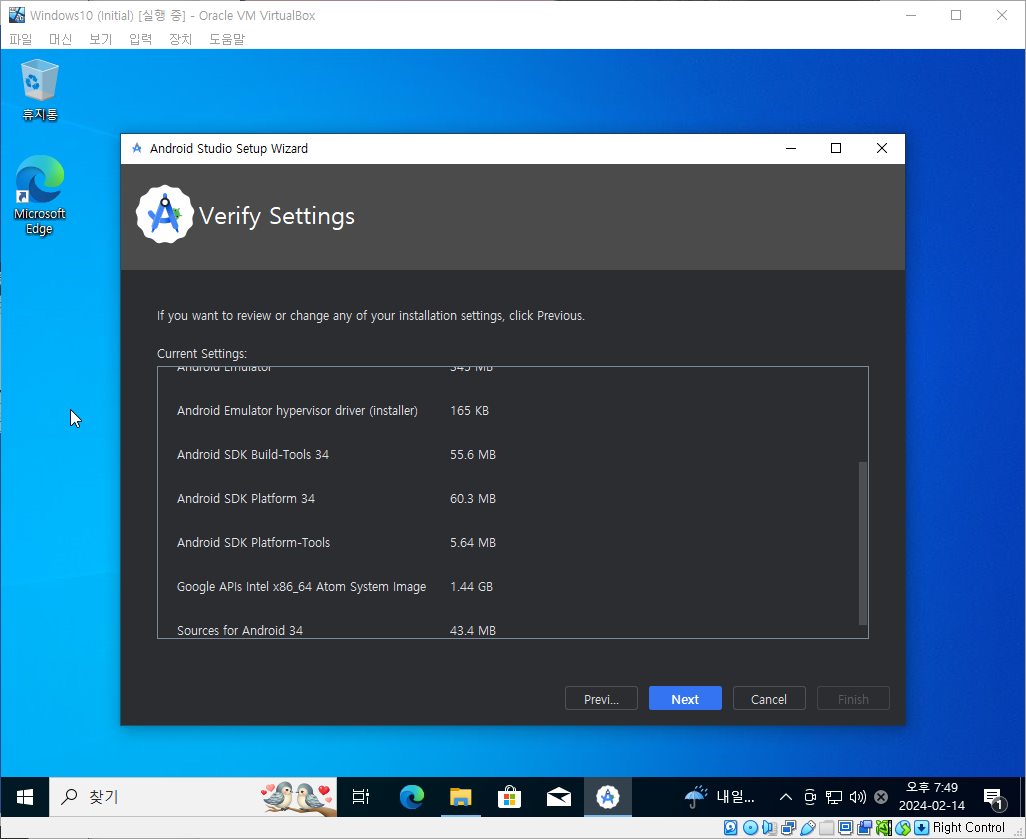Select Google APIs Intel x86_64 Atom System Image
This screenshot has height=839, width=1026.
301,586
